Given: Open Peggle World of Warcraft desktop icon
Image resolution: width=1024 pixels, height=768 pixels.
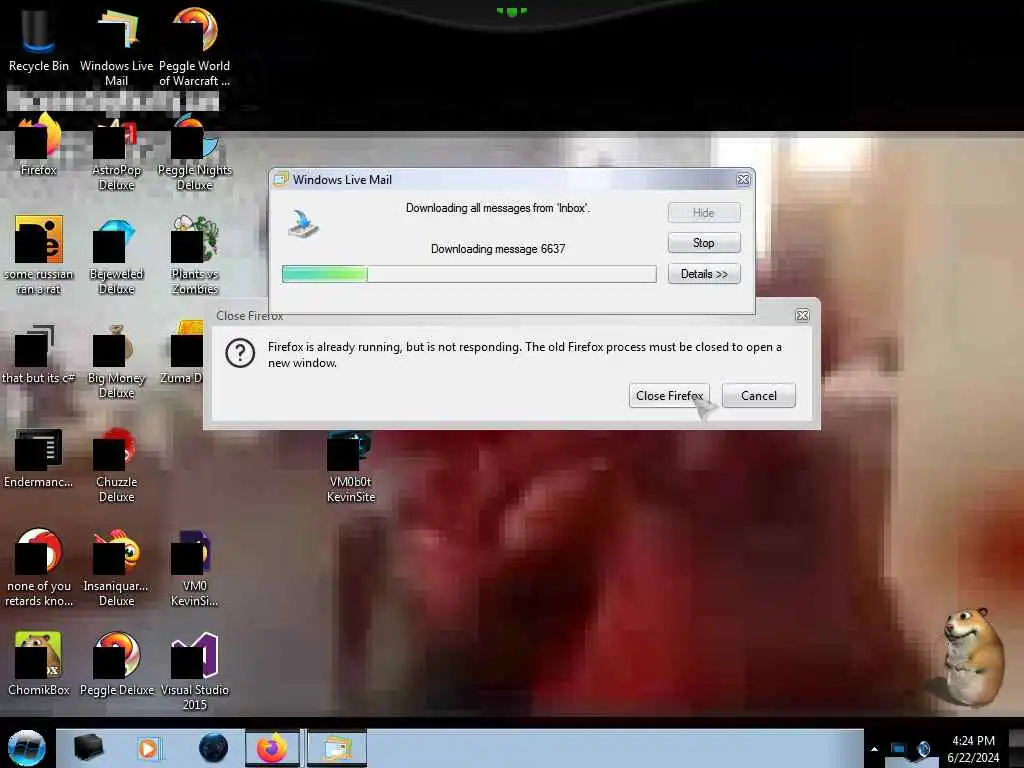Looking at the screenshot, I should click(194, 46).
